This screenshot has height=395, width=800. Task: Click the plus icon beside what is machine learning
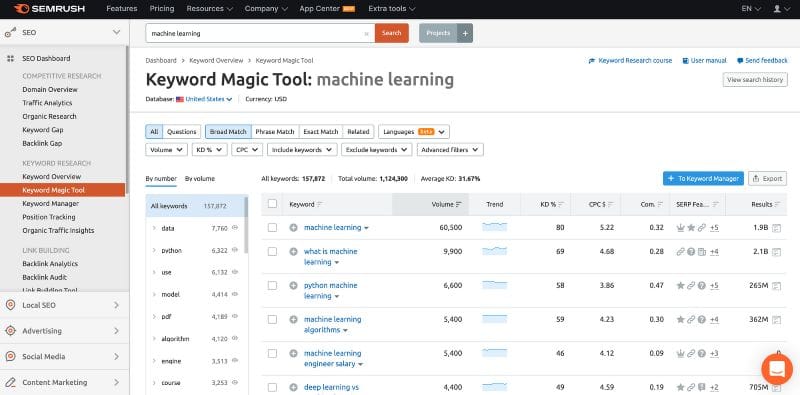click(293, 252)
